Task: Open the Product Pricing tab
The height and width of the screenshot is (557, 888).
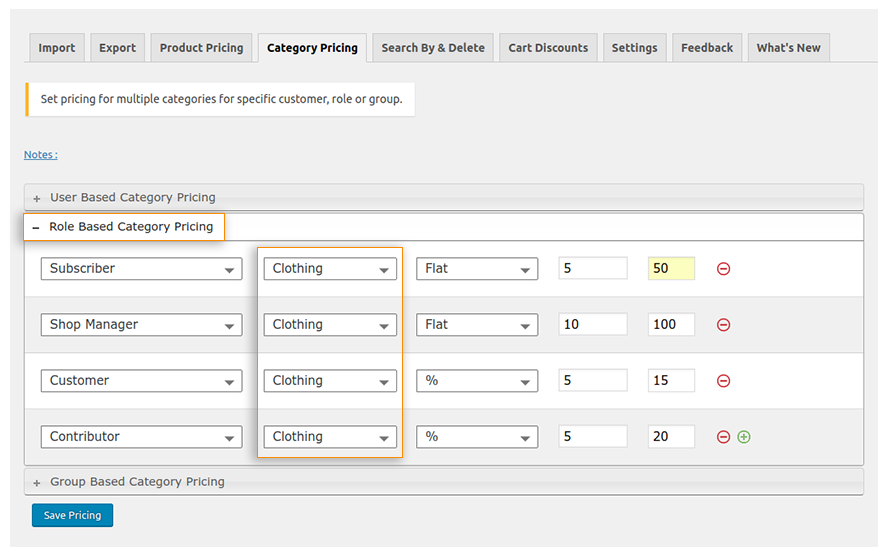Action: pyautogui.click(x=202, y=48)
